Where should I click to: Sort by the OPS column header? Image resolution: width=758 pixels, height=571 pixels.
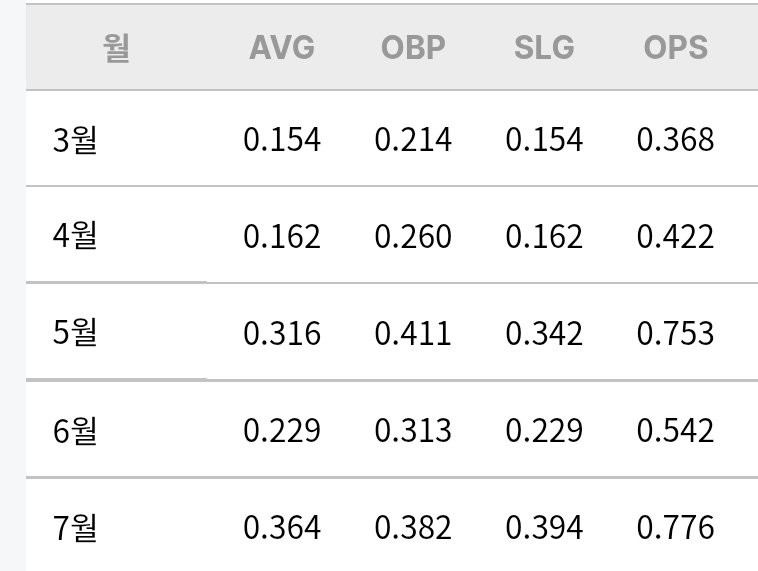pos(676,47)
